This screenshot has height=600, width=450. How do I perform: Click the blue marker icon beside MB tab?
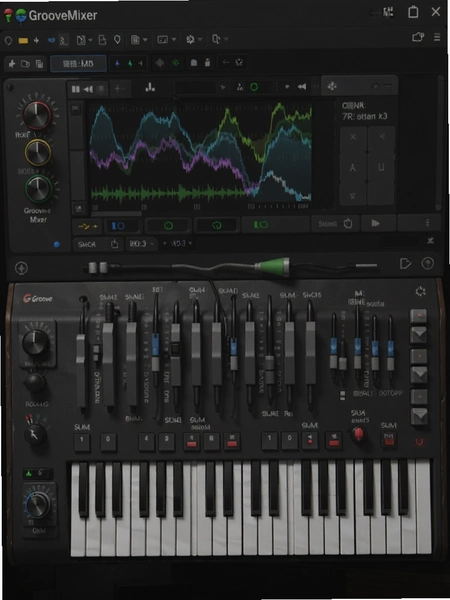pos(117,64)
